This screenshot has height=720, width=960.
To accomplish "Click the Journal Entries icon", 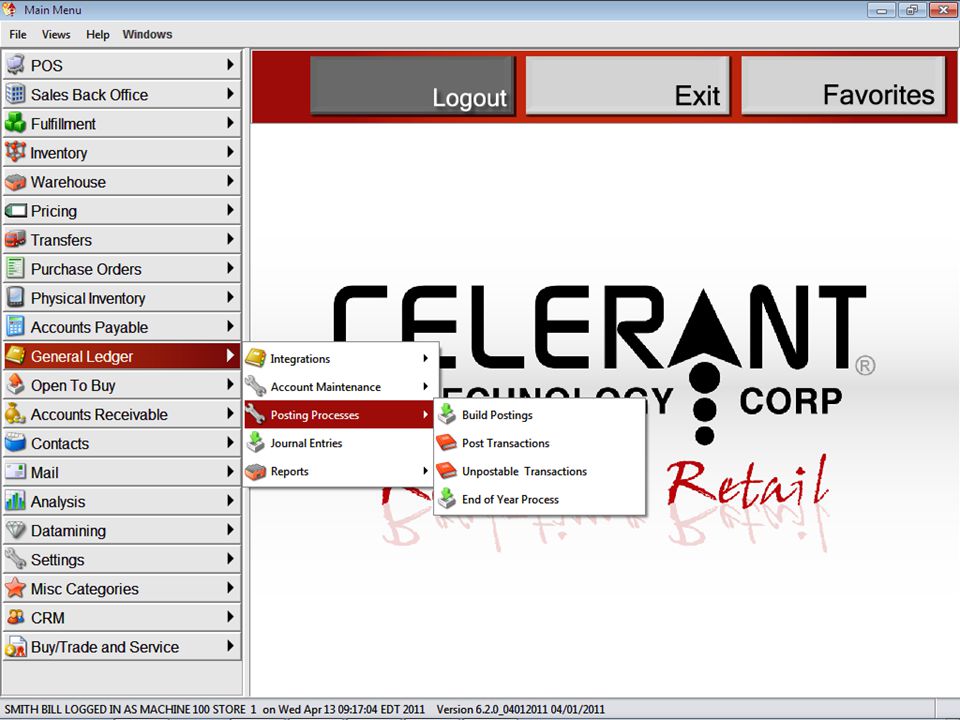I will coord(255,443).
